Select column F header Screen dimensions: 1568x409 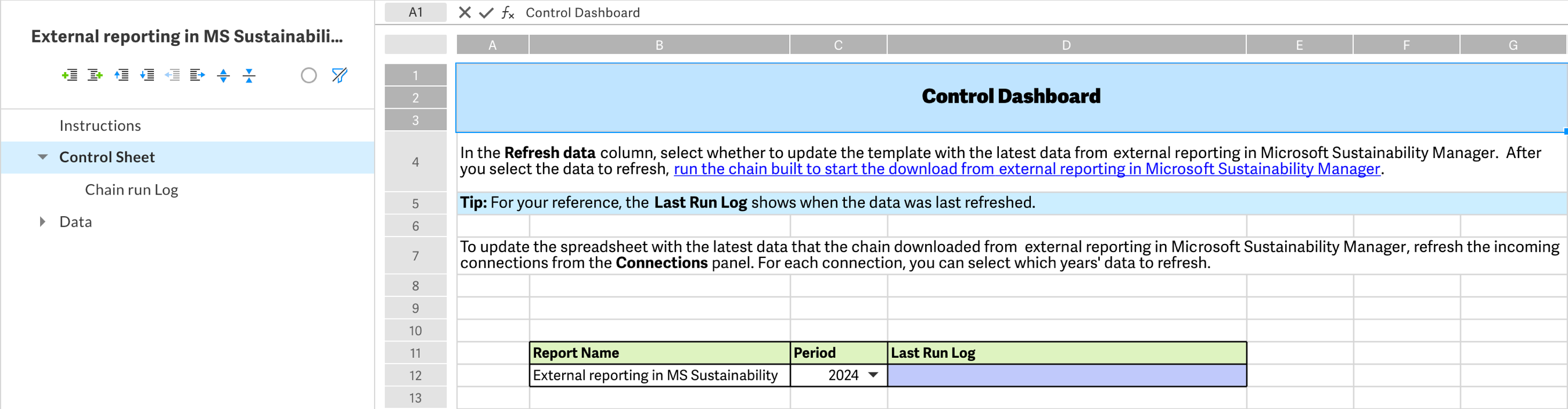1406,45
